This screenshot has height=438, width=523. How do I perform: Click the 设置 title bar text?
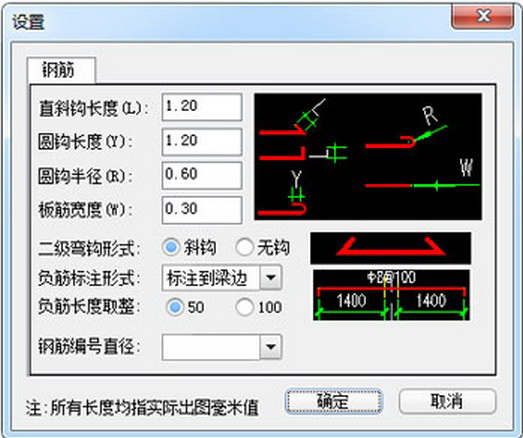tap(29, 22)
